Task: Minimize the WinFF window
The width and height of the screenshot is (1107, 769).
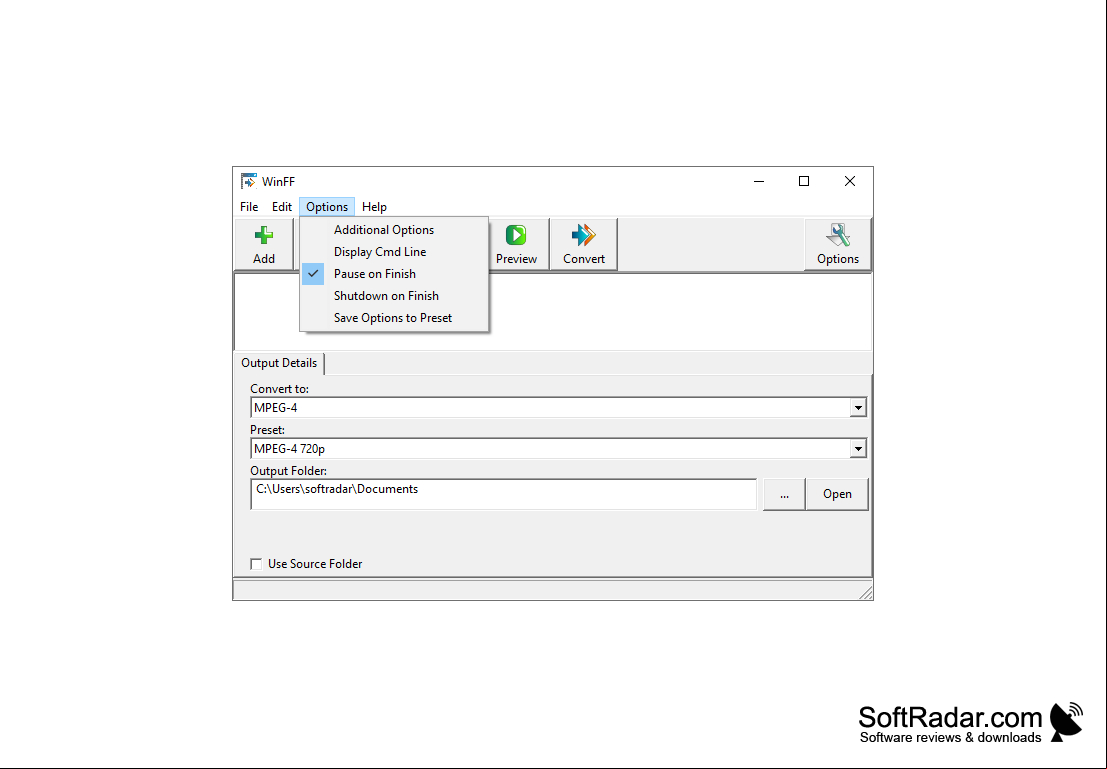Action: click(x=759, y=181)
